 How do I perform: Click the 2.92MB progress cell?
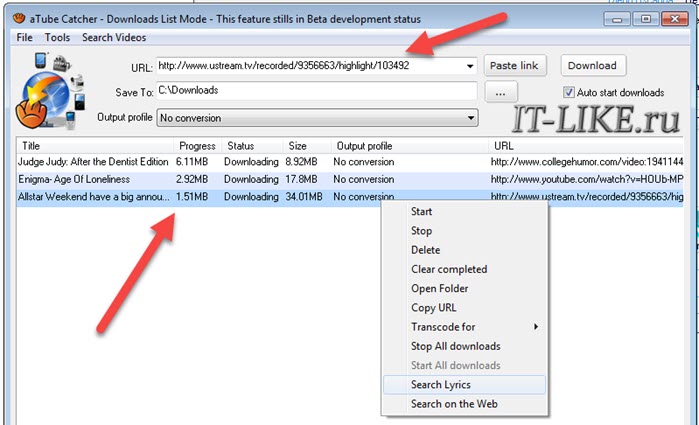tap(192, 179)
